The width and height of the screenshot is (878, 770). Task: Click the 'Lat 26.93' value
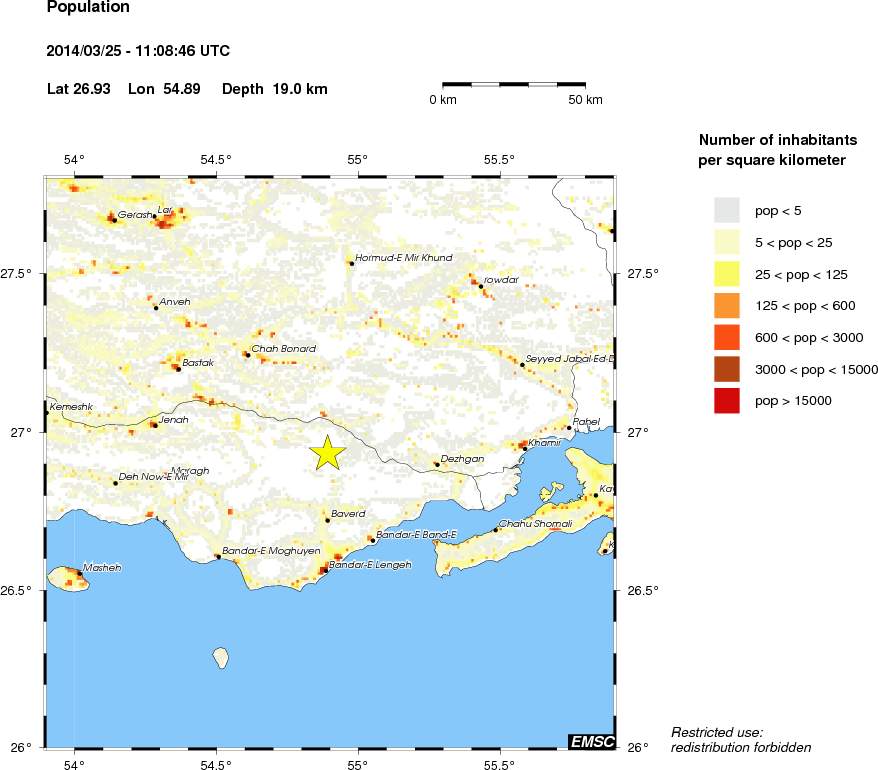point(79,89)
